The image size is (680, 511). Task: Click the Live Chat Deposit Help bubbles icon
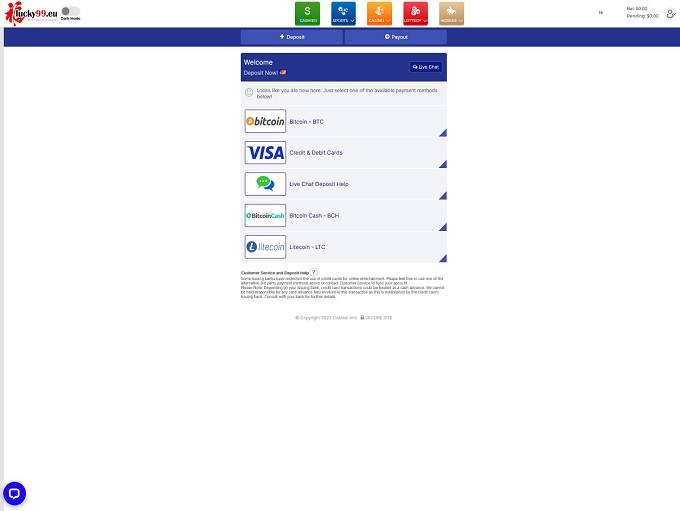click(265, 184)
